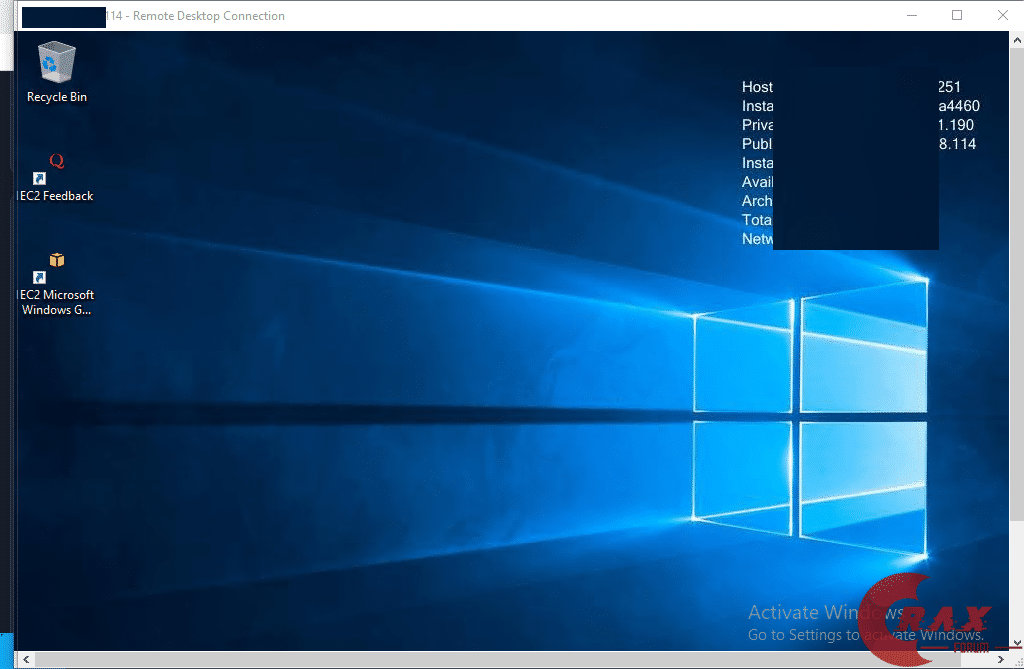Click the vertical scrollbar down arrow
Screen dimensions: 1024x669
(x=1016, y=643)
